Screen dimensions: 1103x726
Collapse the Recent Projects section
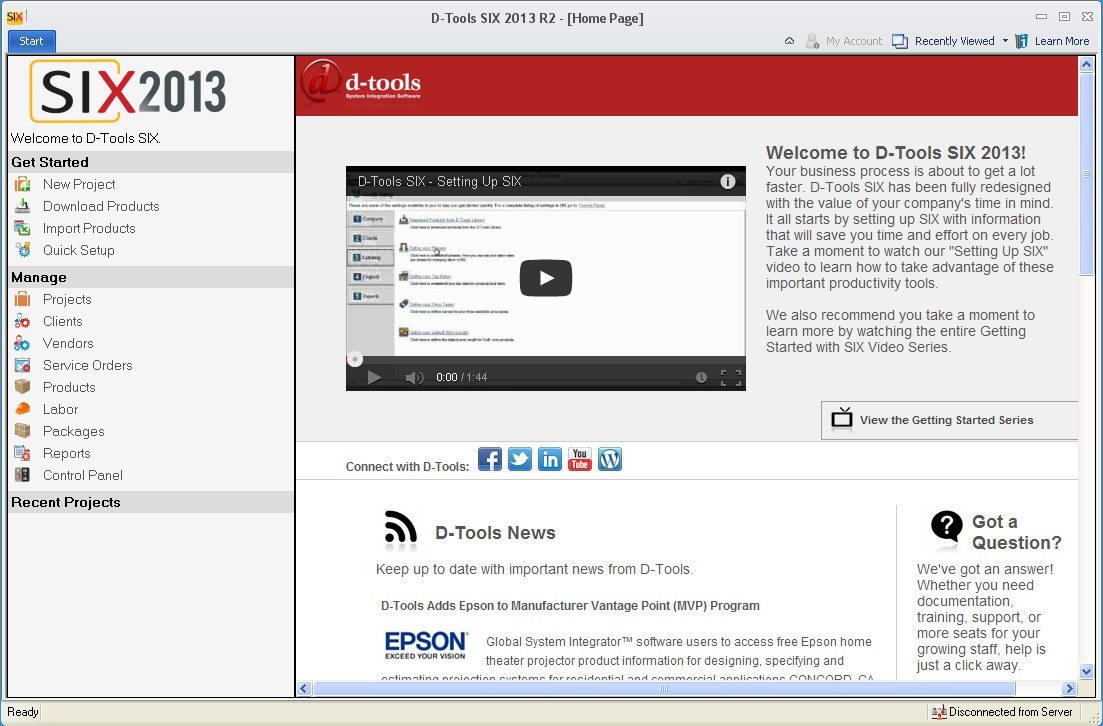click(150, 502)
